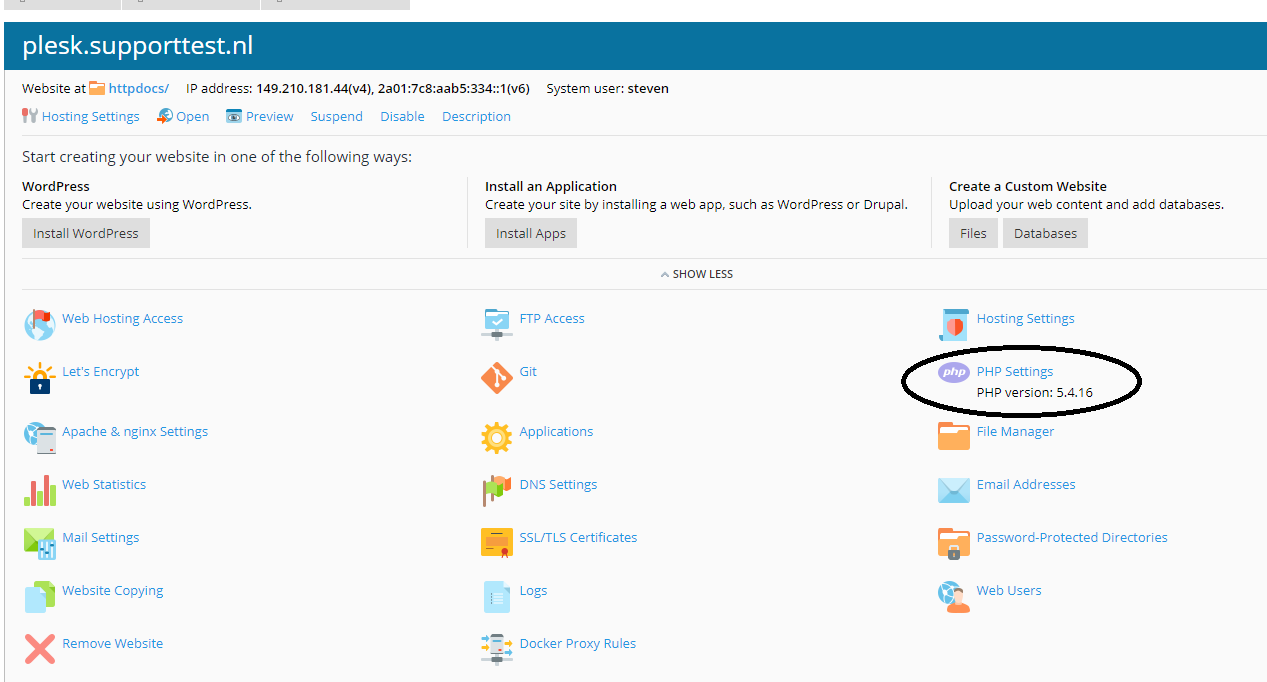Open Password-Protected Directories link
Image resolution: width=1267 pixels, height=682 pixels.
pos(1072,537)
